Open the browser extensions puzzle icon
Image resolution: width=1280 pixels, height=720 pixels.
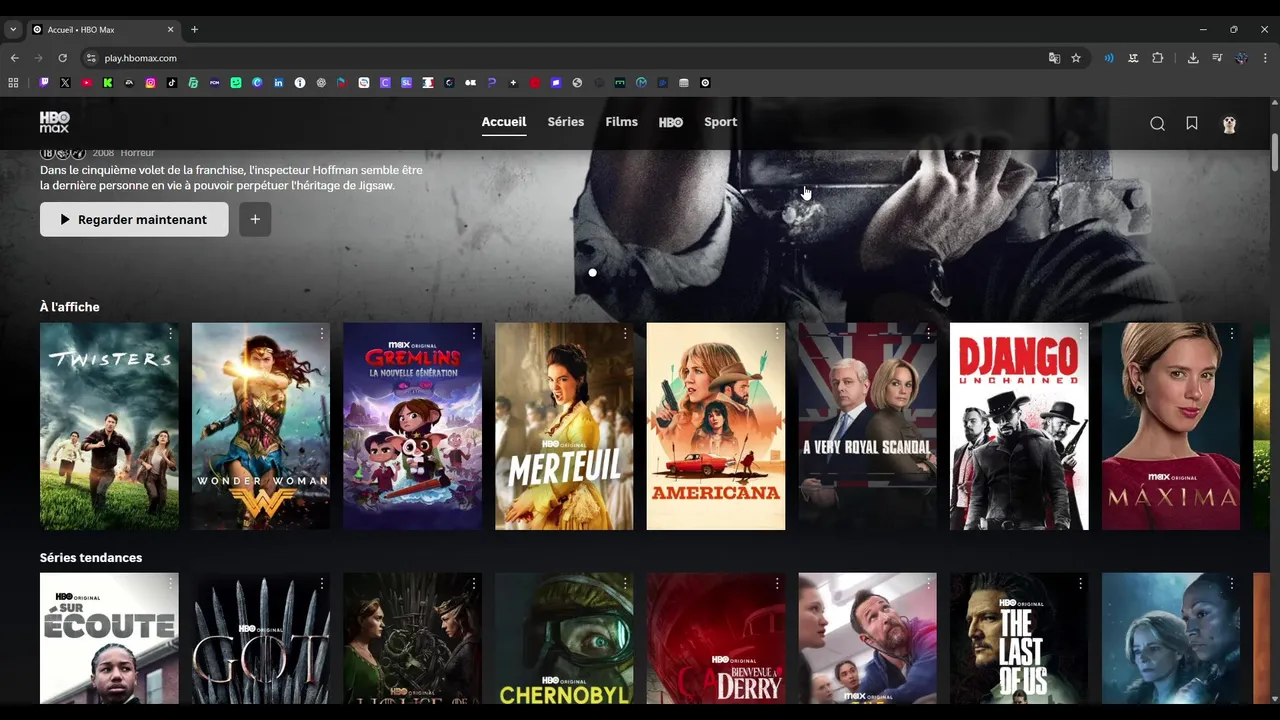tap(1158, 58)
